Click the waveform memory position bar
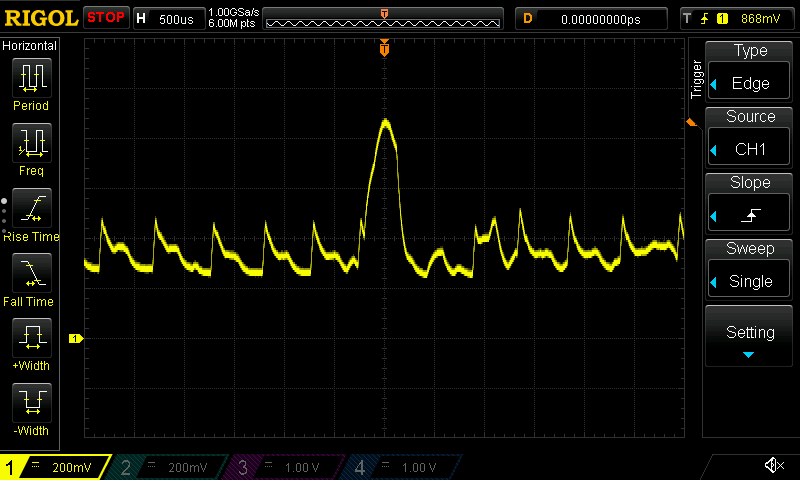This screenshot has height=480, width=800. tap(384, 19)
